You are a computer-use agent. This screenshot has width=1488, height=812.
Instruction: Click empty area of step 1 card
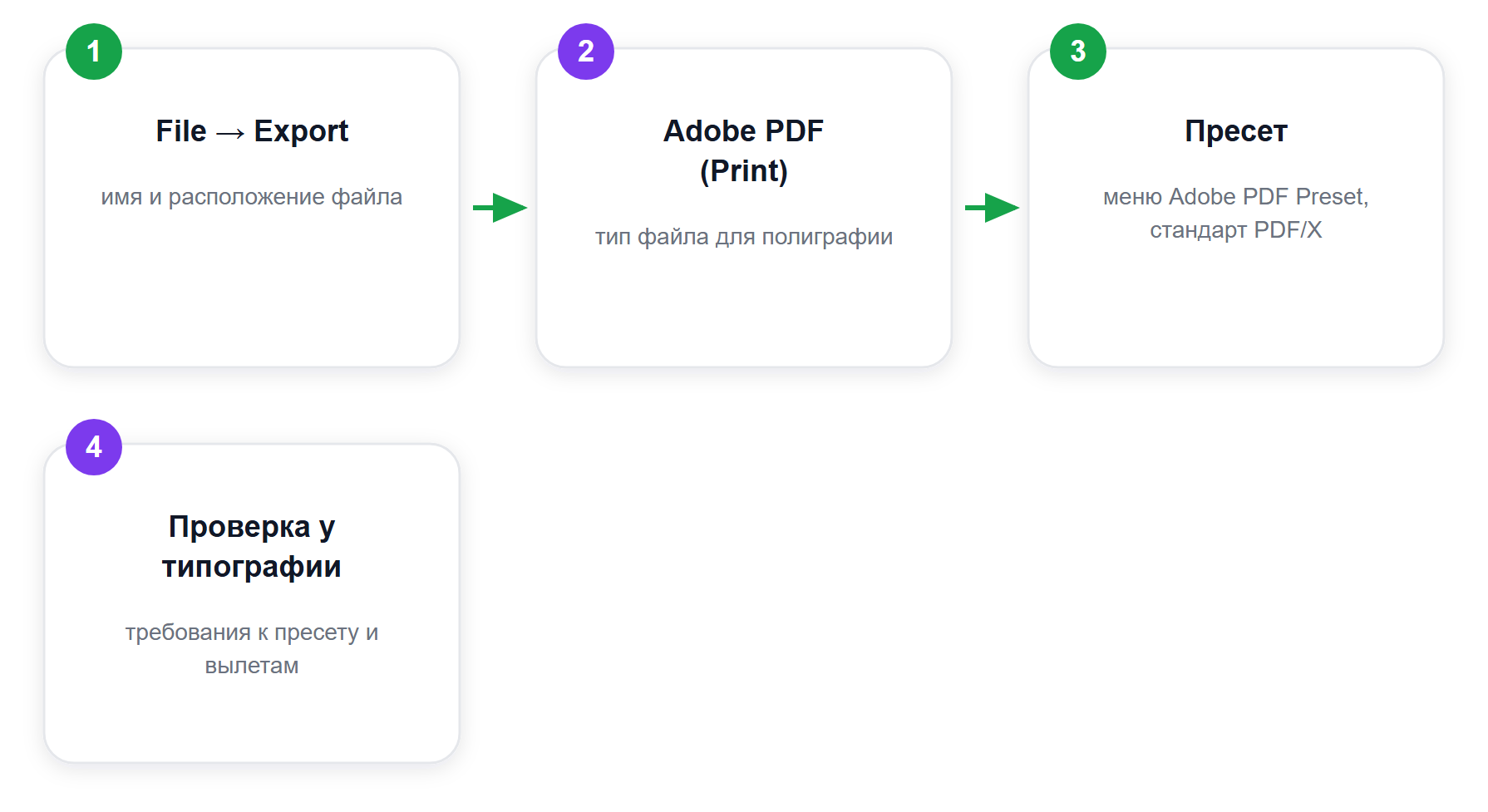(252, 291)
